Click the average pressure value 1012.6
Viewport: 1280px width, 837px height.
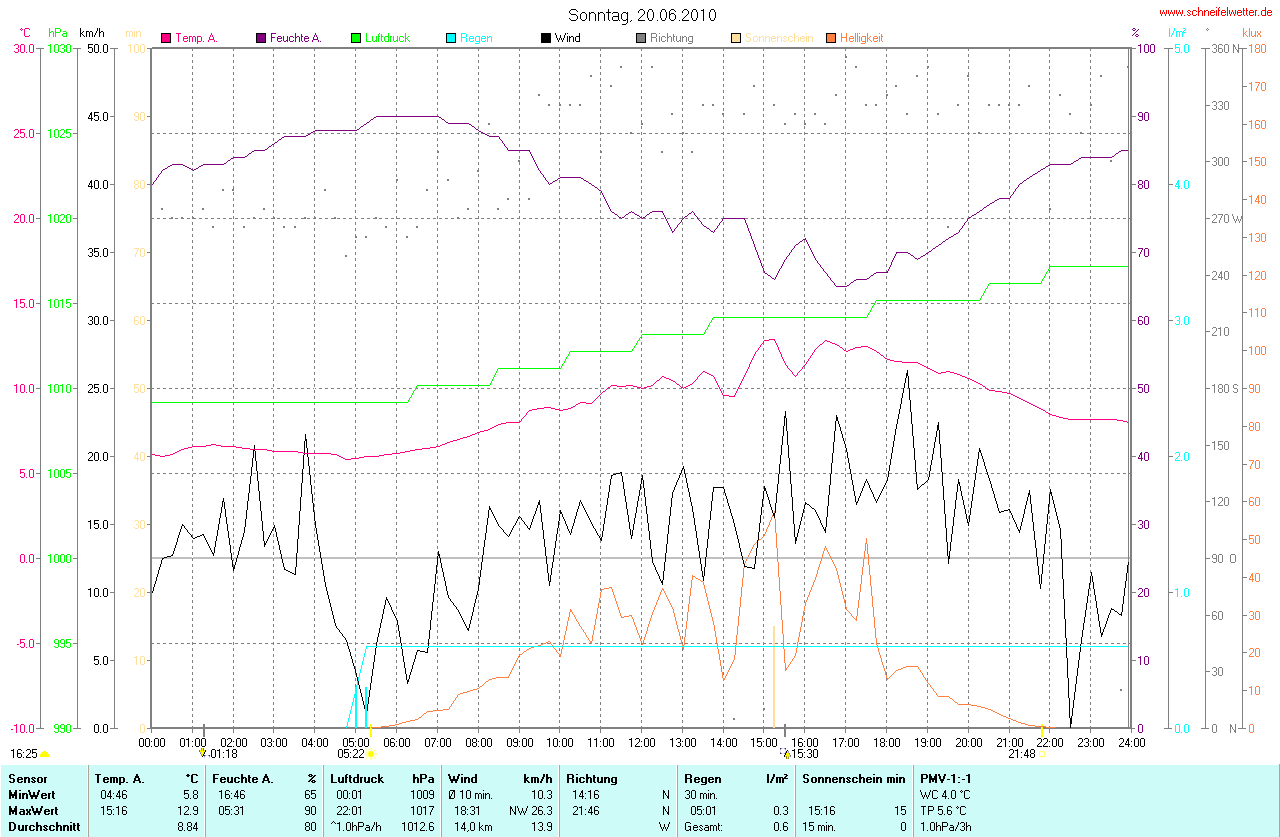tap(418, 827)
